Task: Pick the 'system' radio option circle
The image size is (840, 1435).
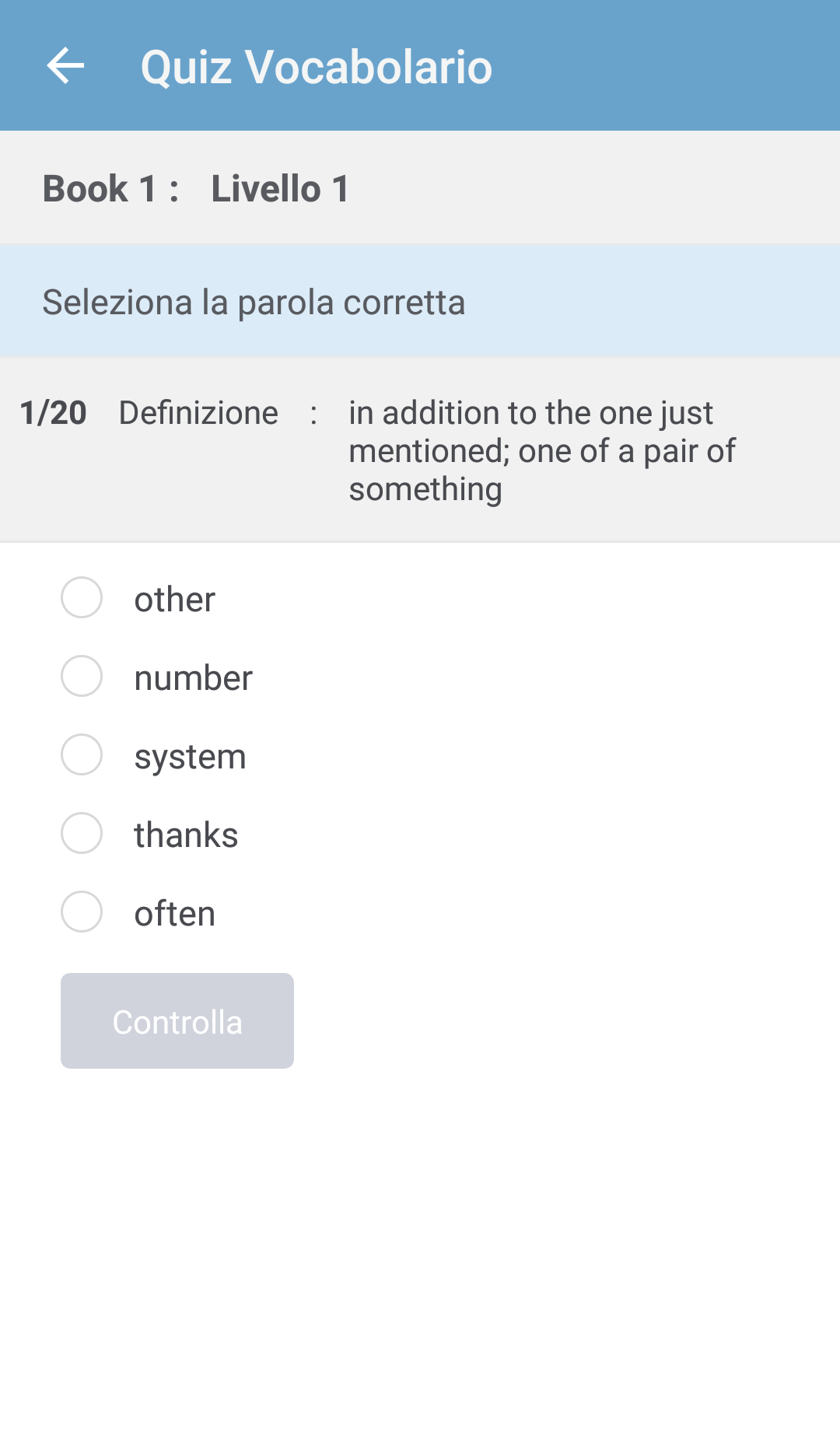Action: click(x=82, y=754)
